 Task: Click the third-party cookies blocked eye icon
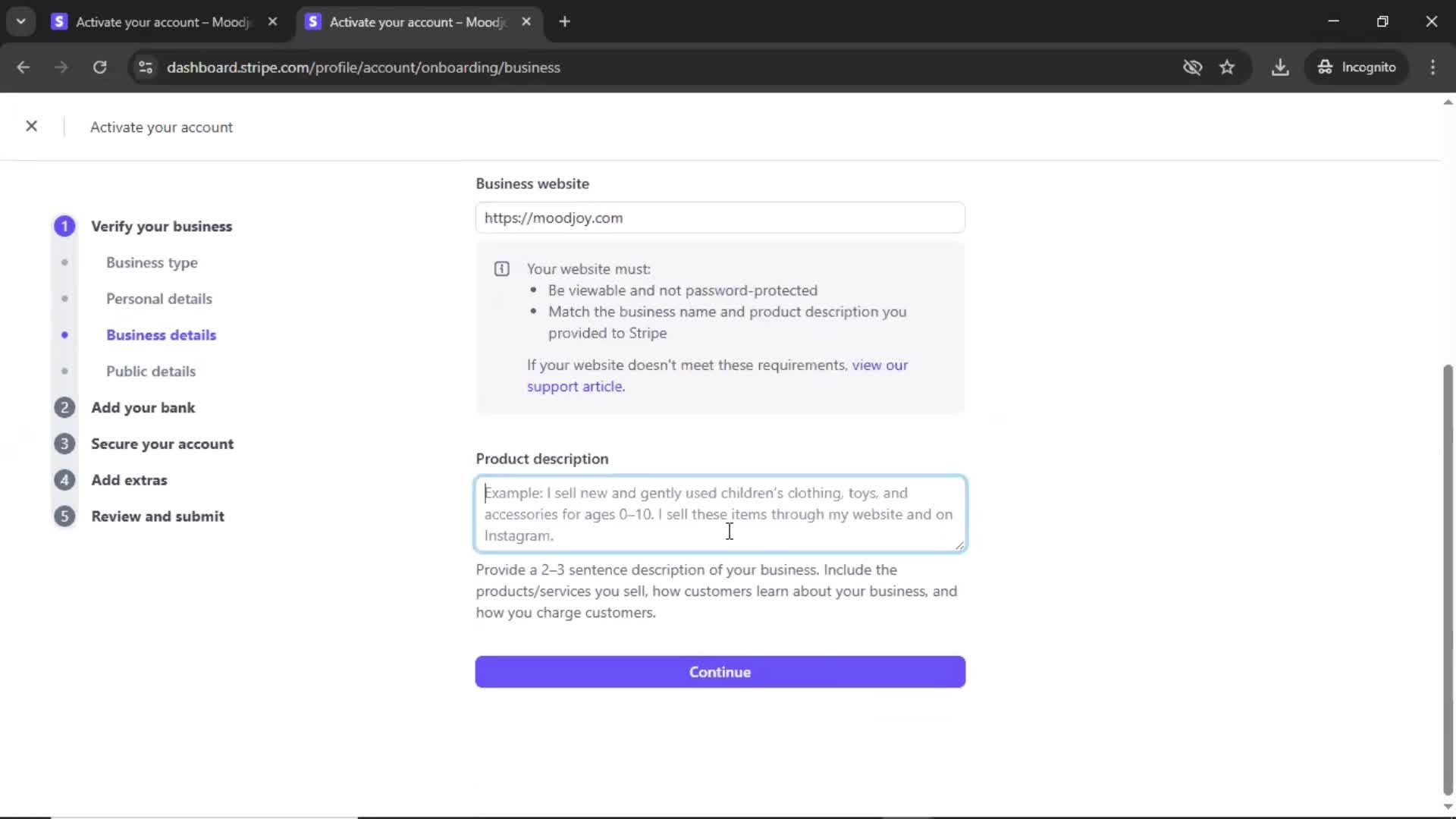click(x=1192, y=67)
